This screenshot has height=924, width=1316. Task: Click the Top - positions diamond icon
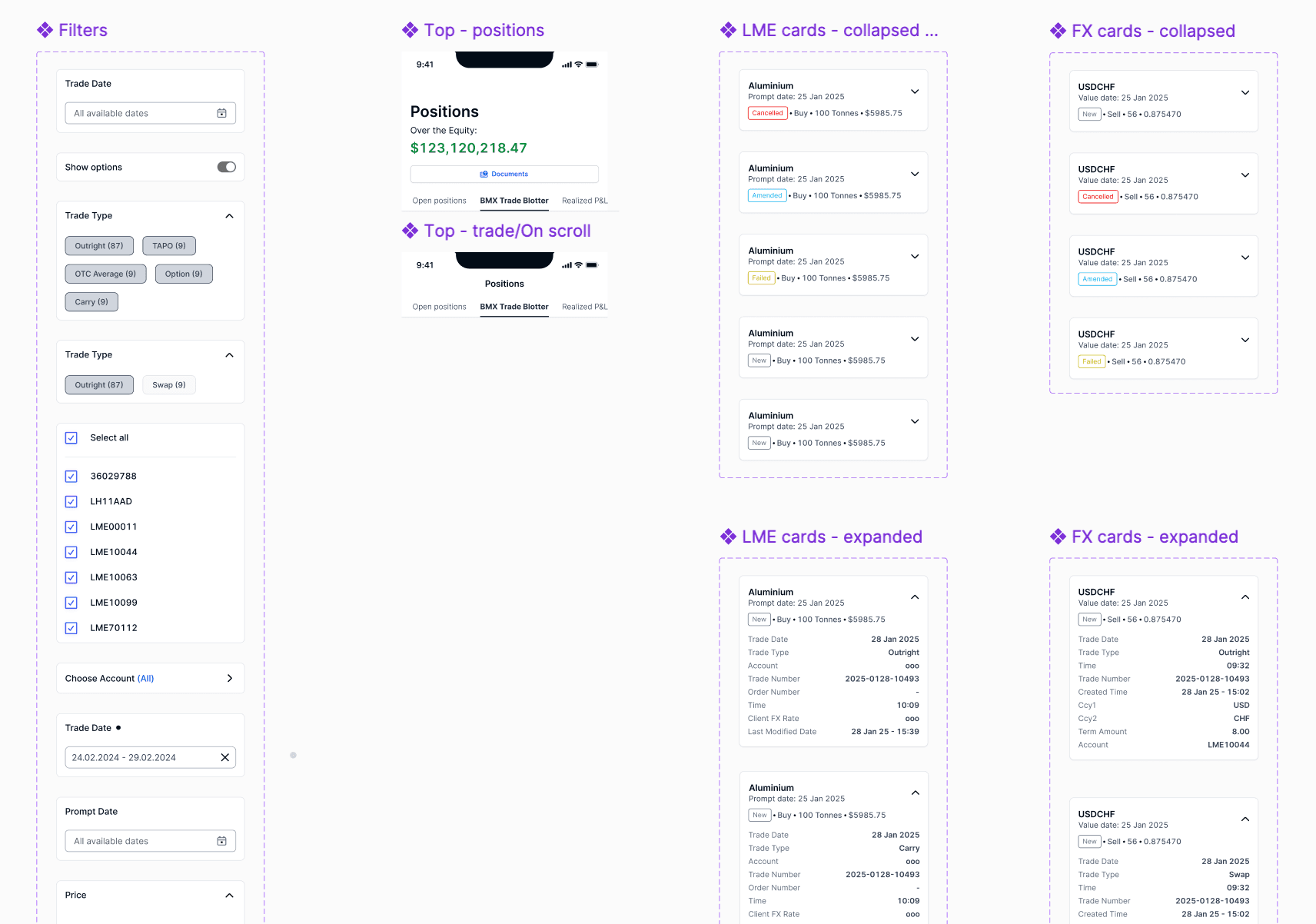[x=410, y=30]
